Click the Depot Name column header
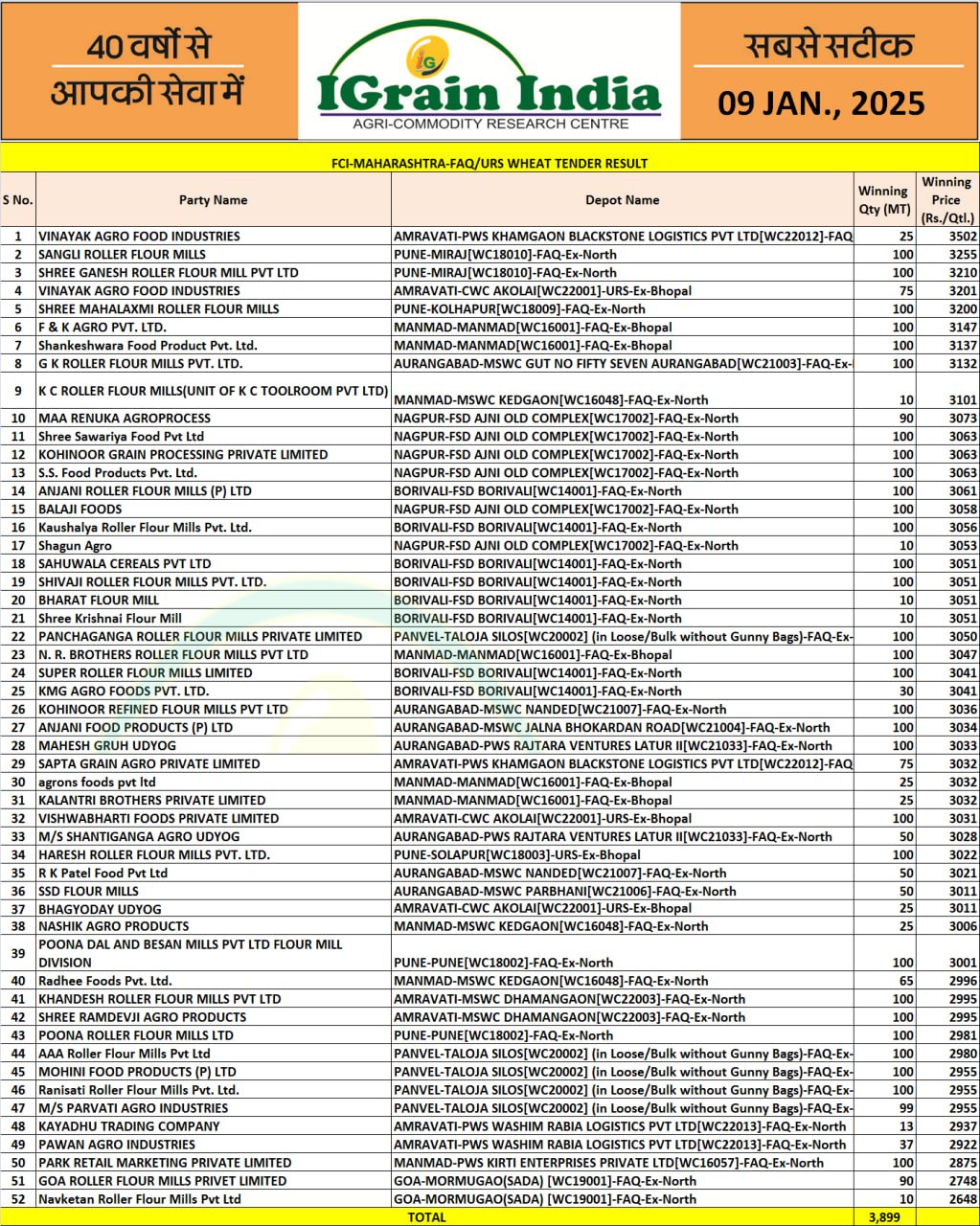Image resolution: width=980 pixels, height=1226 pixels. pyautogui.click(x=622, y=200)
